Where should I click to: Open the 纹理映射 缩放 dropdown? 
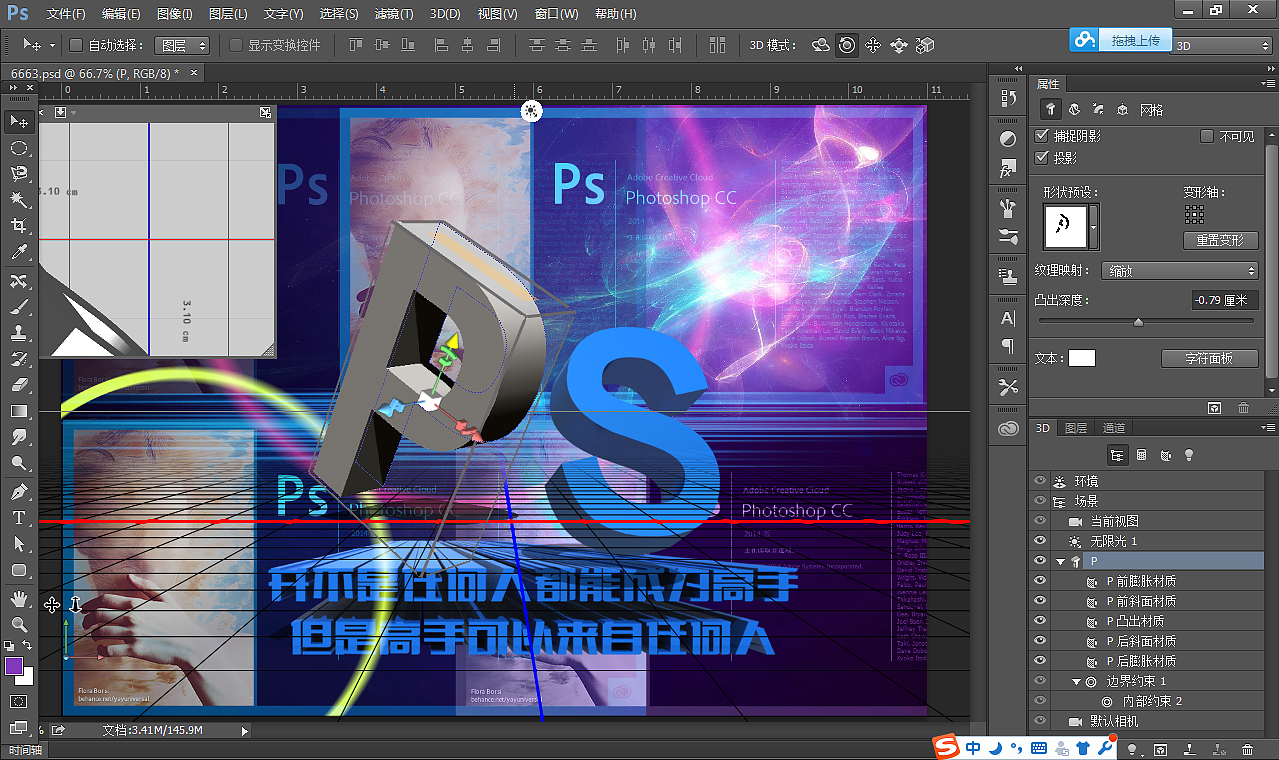1179,271
